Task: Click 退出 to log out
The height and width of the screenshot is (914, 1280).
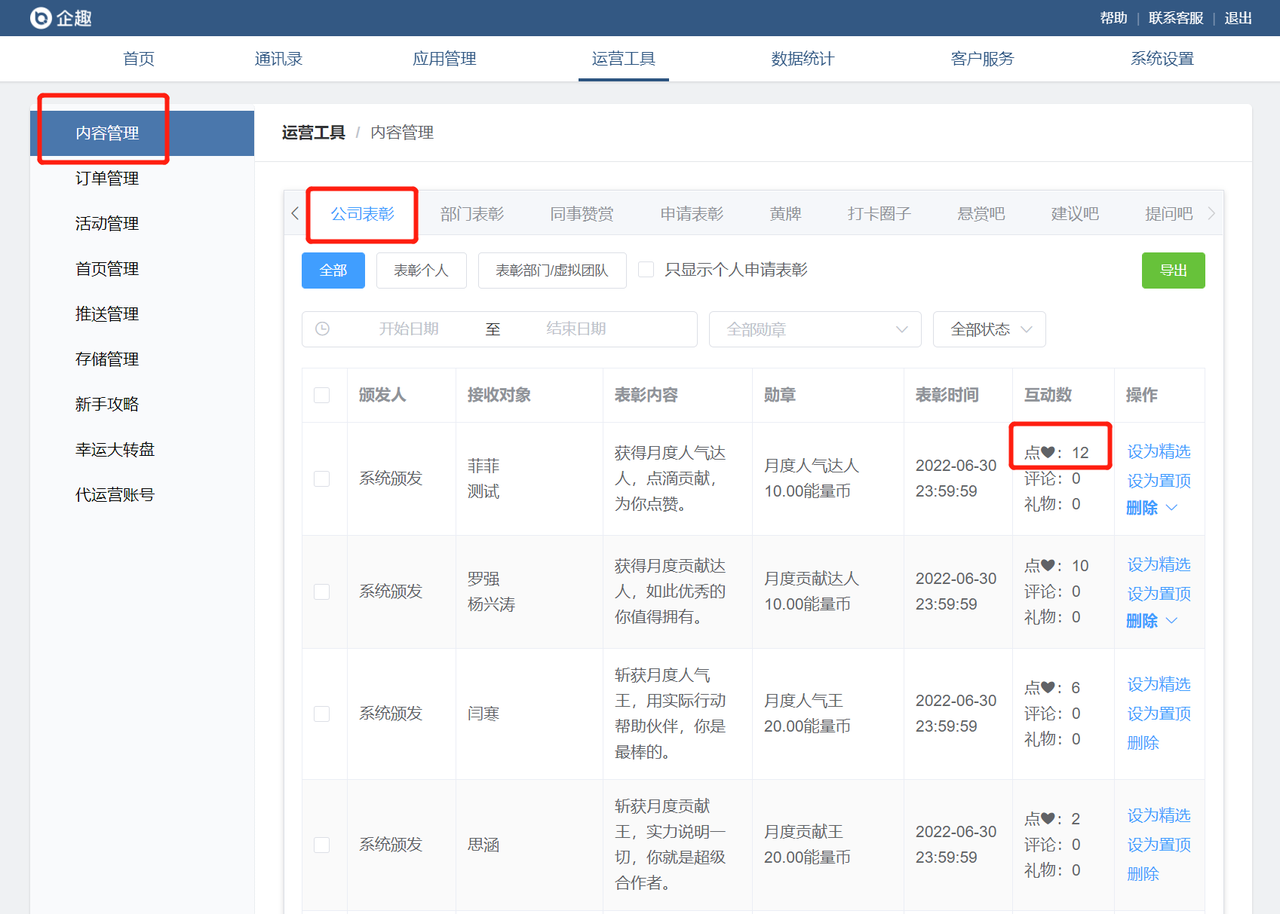Action: 1238,18
